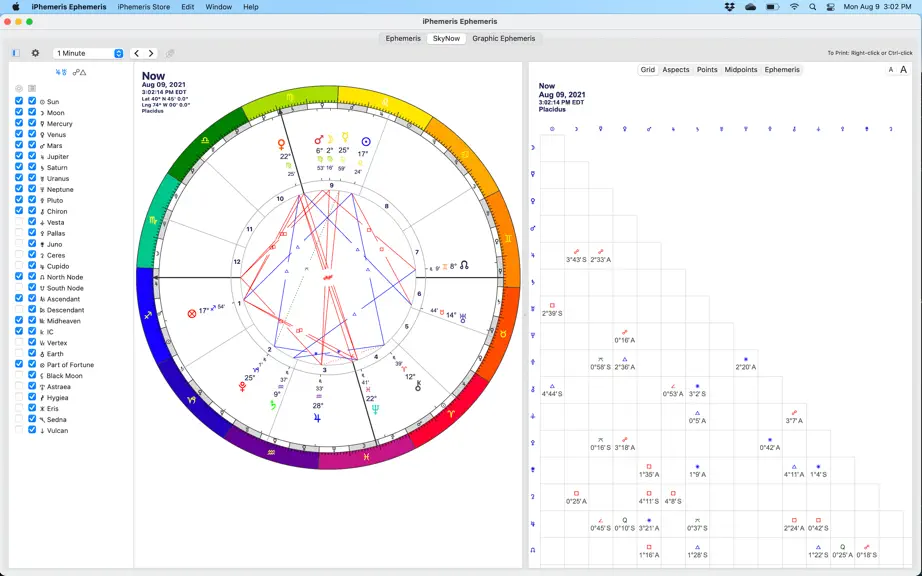
Task: Click the grid cell reading 1°28' S
Action: 697,551
